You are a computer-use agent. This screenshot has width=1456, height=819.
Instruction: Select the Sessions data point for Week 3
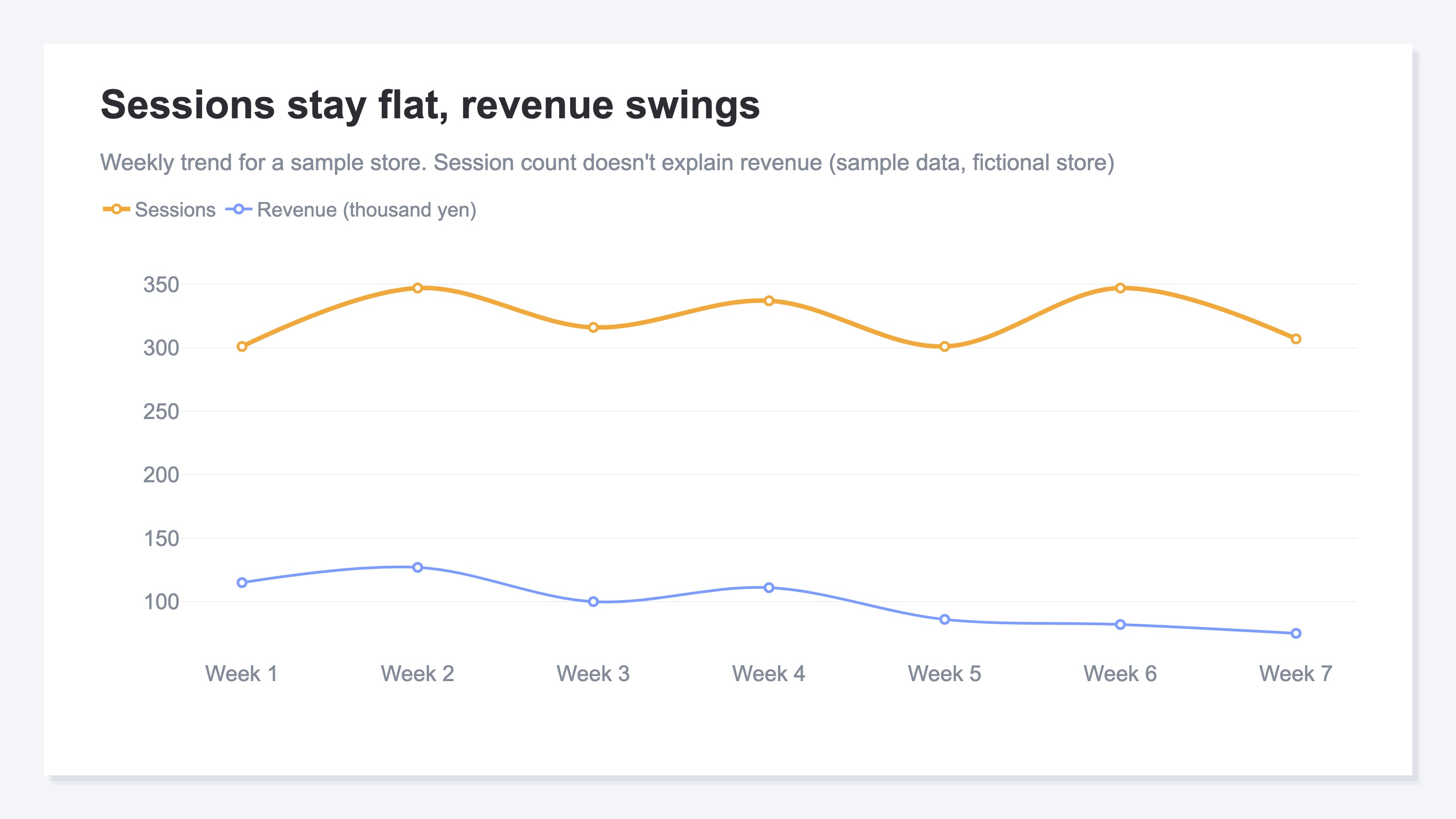tap(593, 328)
